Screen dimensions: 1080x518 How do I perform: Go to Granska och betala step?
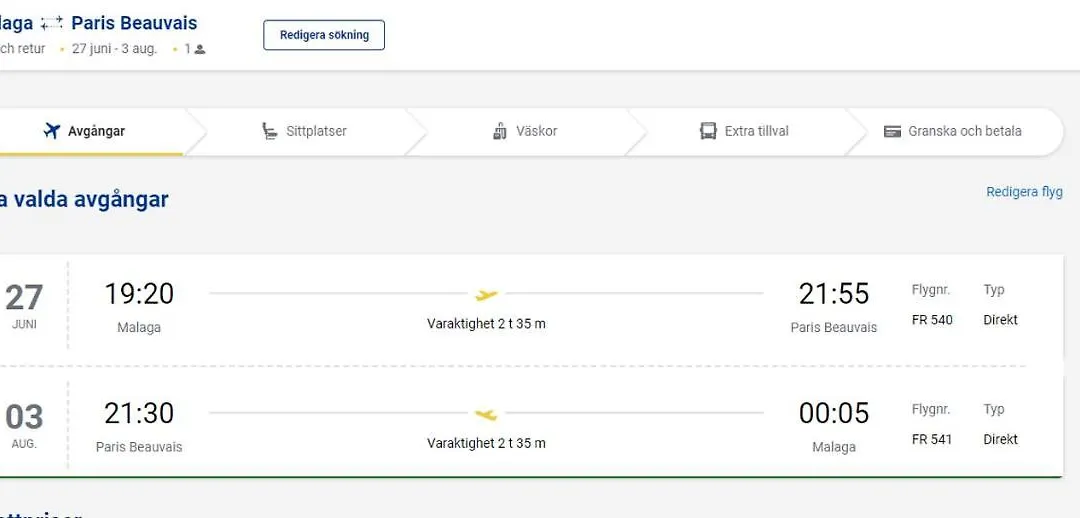coord(964,131)
